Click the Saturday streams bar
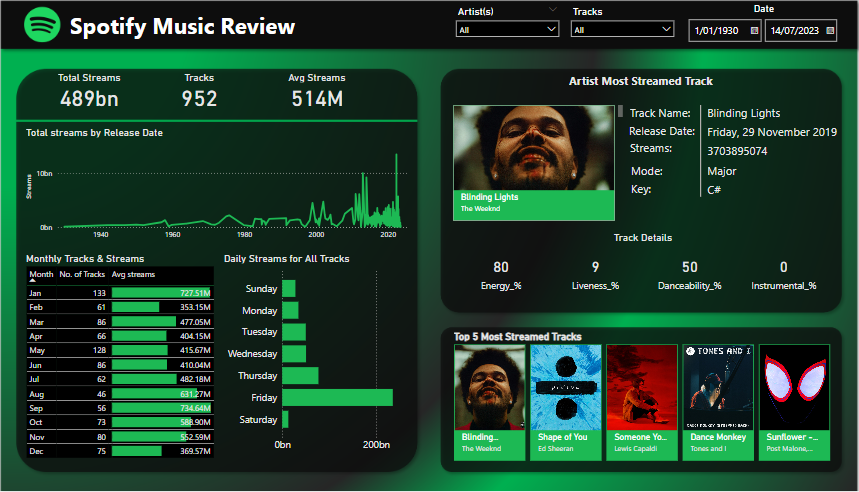The height and width of the screenshot is (492, 859). [x=285, y=419]
